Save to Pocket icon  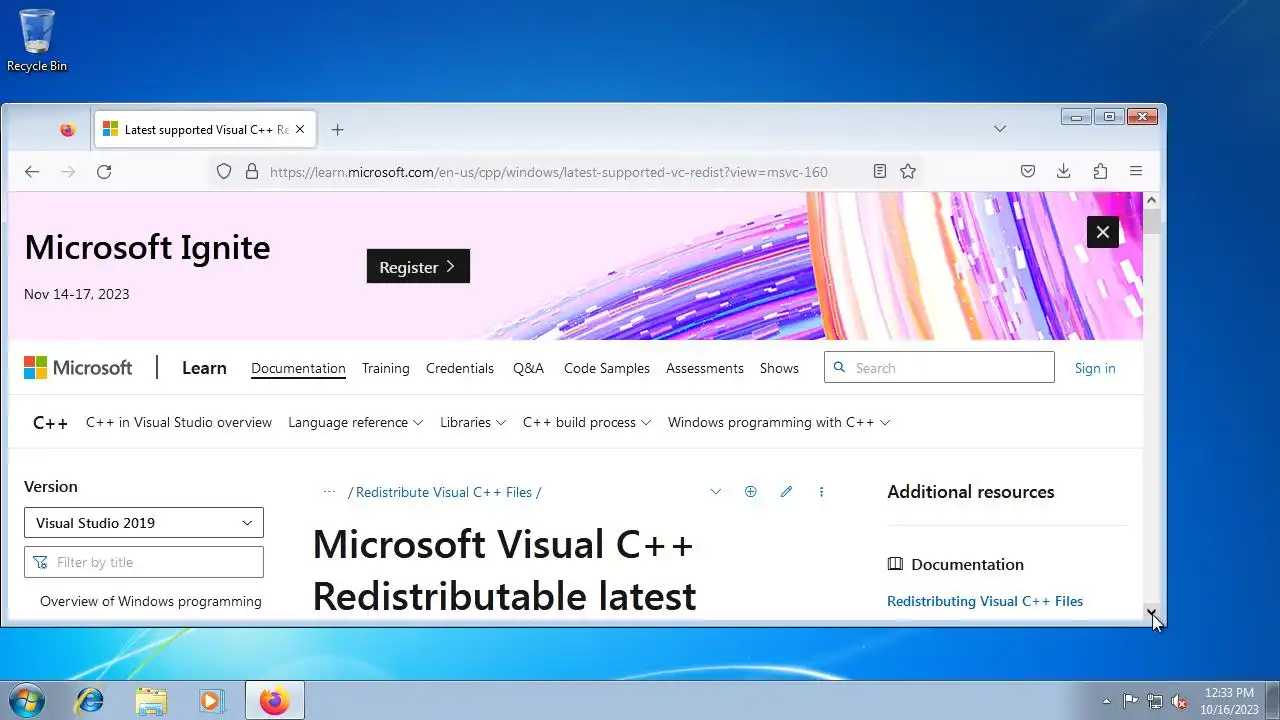(x=1028, y=172)
